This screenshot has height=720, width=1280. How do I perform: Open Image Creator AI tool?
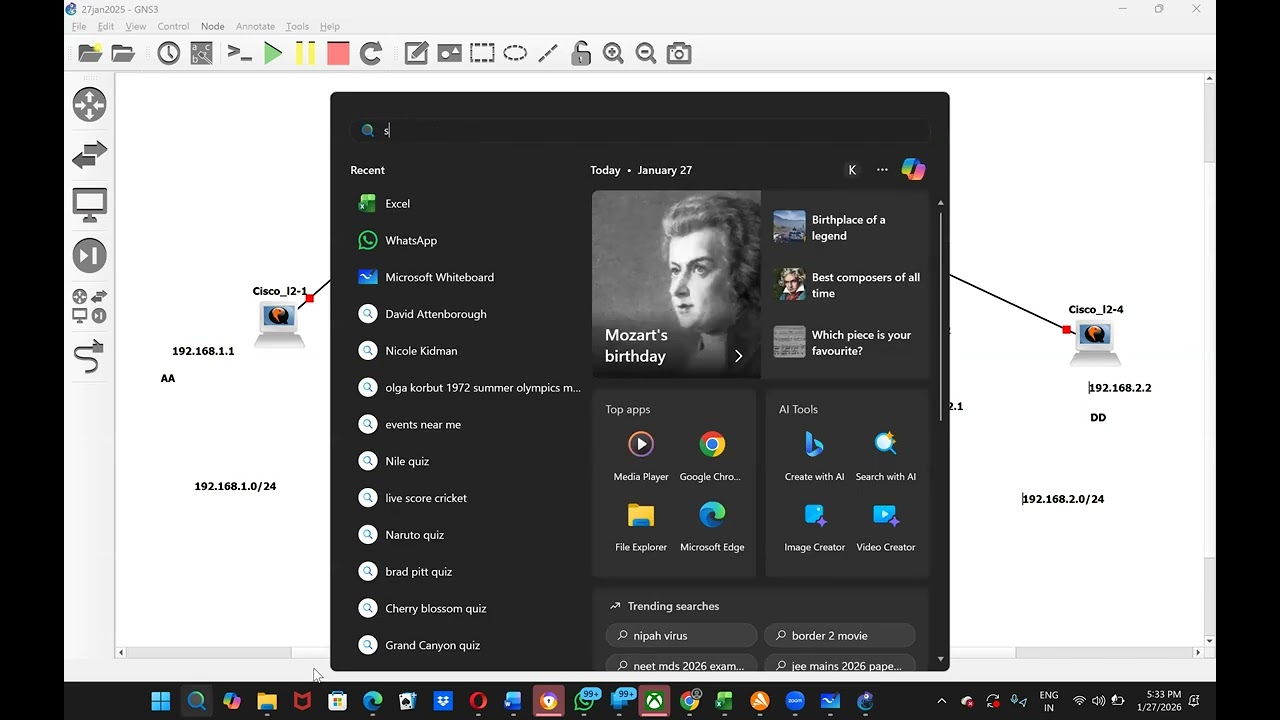pos(814,526)
